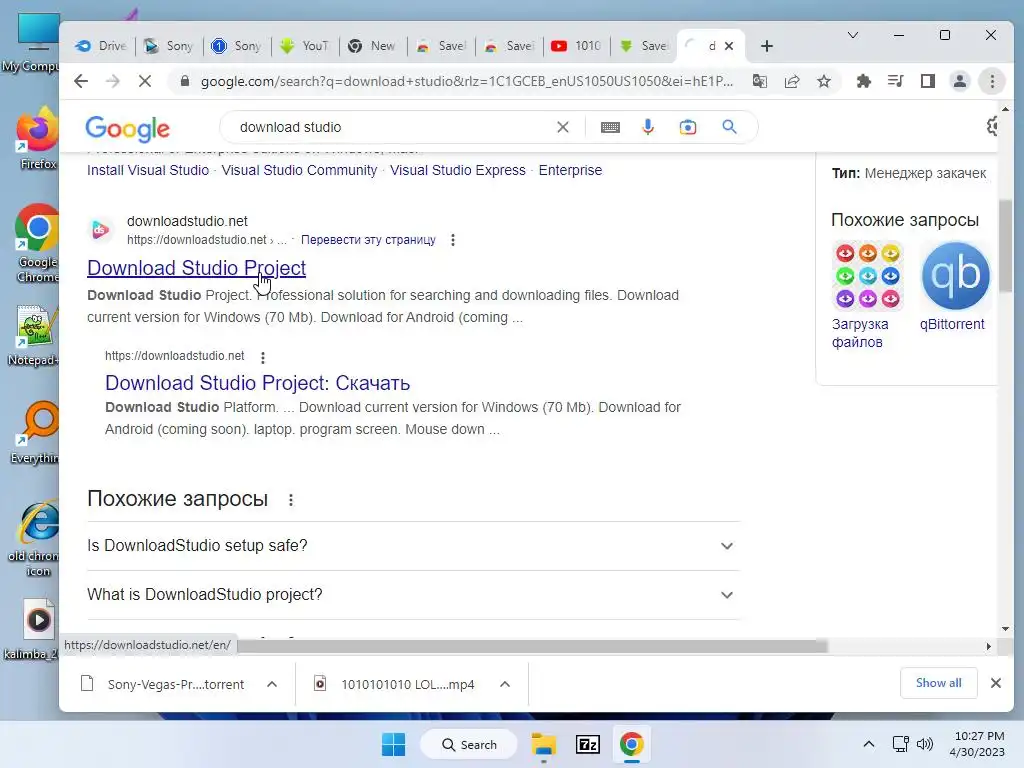
Task: Close the active search tab
Action: coord(729,46)
